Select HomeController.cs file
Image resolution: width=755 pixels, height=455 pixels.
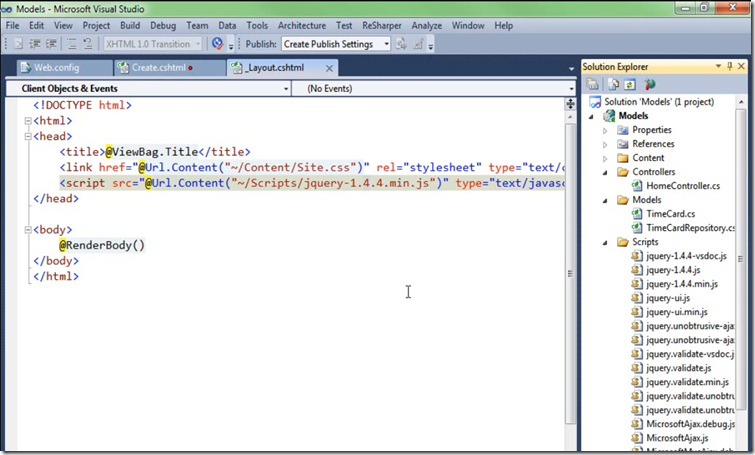pyautogui.click(x=683, y=186)
